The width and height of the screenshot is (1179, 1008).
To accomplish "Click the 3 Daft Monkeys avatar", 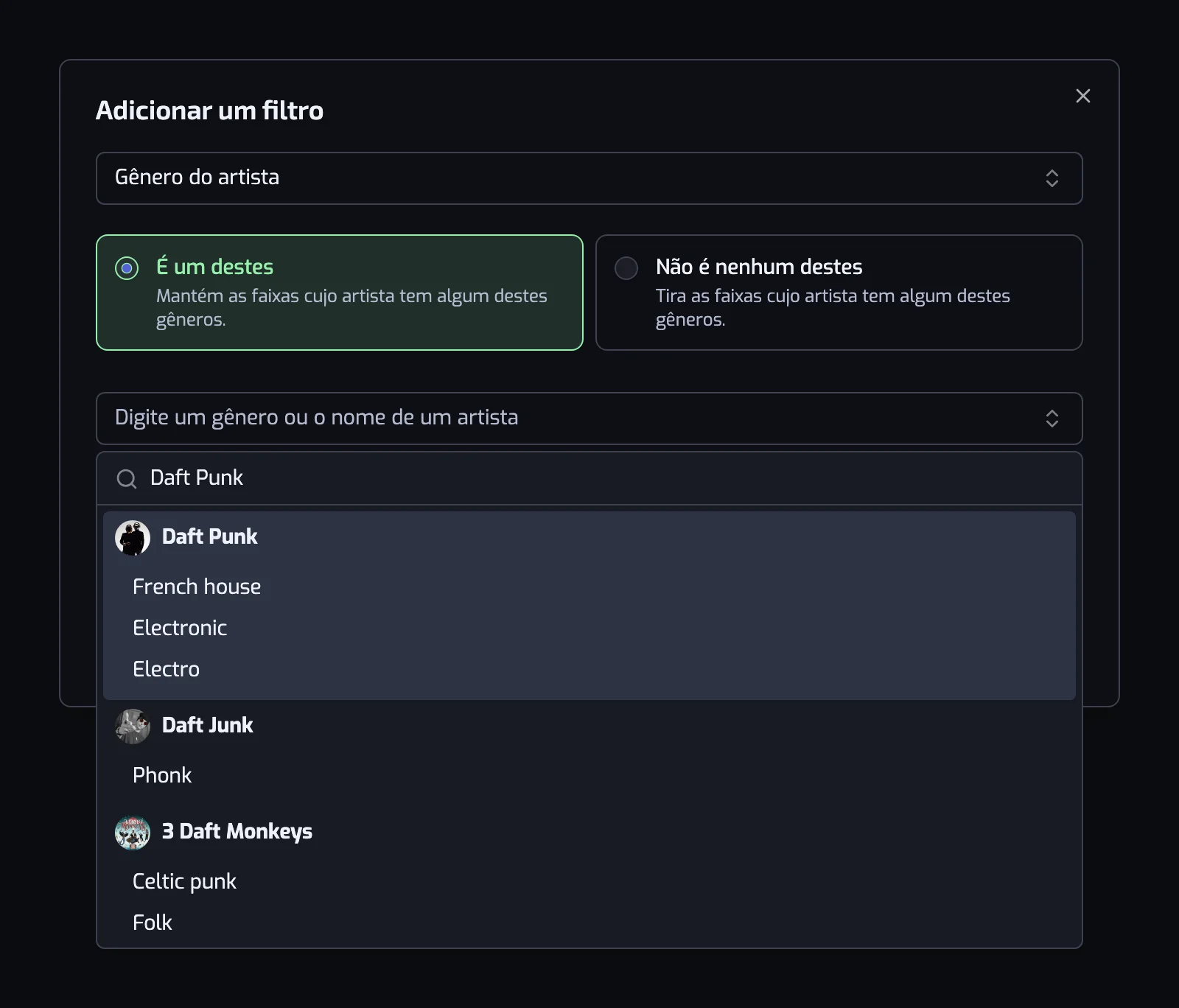I will coord(133,833).
